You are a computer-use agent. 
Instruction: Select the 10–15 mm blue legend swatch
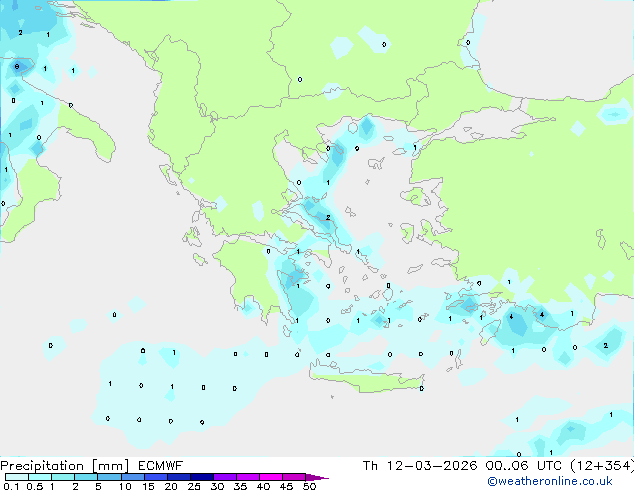pyautogui.click(x=132, y=477)
